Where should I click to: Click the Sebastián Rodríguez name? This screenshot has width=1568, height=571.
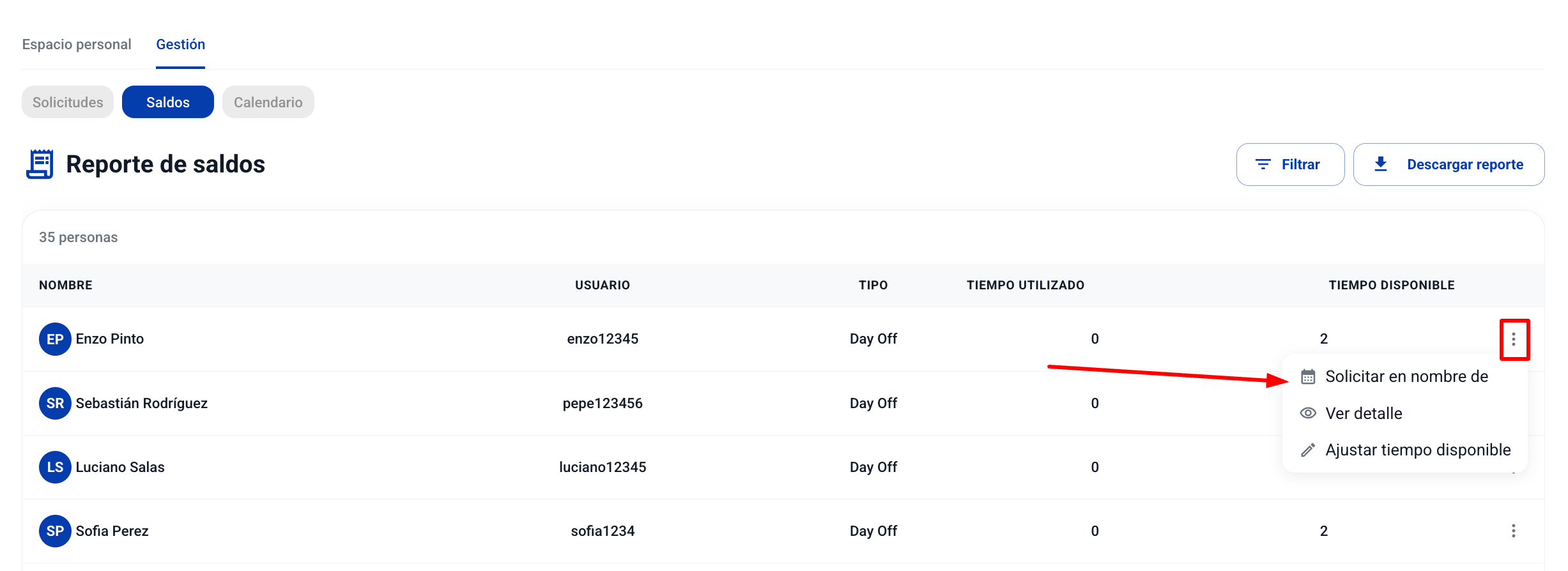tap(142, 404)
